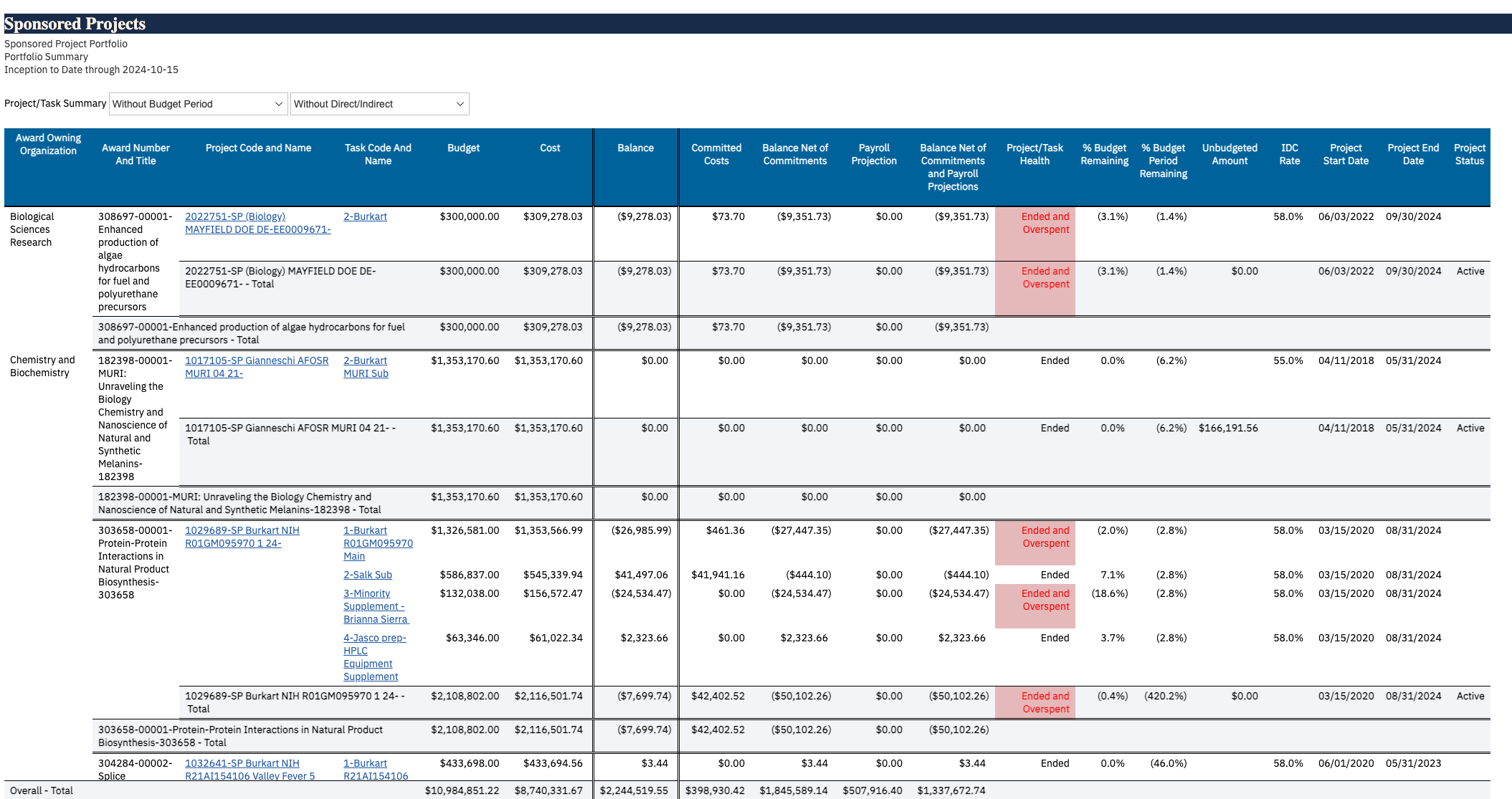Click the Balance column header

coord(635,148)
